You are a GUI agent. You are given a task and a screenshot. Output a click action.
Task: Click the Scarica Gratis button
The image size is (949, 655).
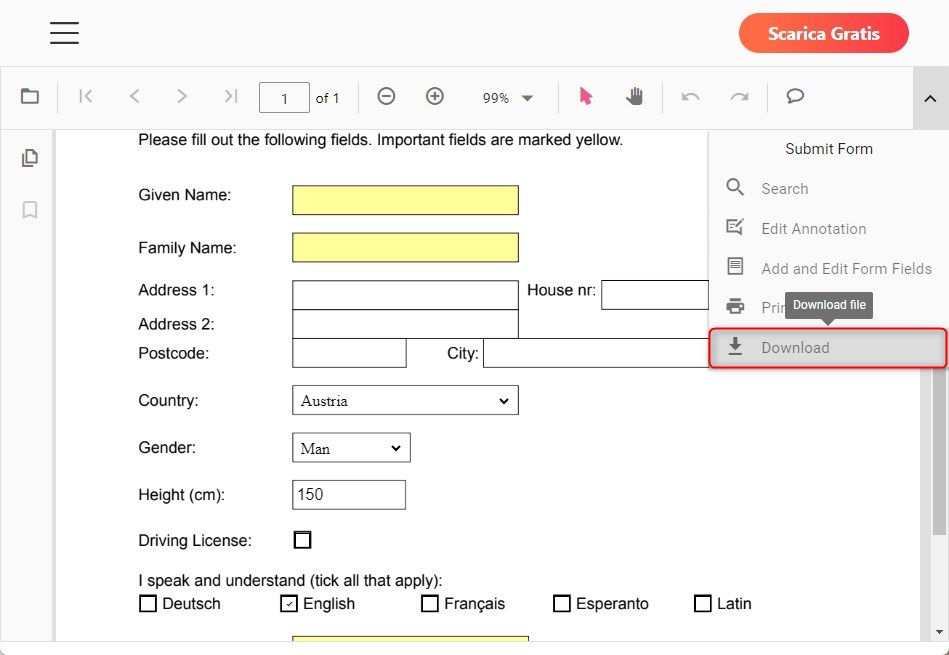coord(823,34)
